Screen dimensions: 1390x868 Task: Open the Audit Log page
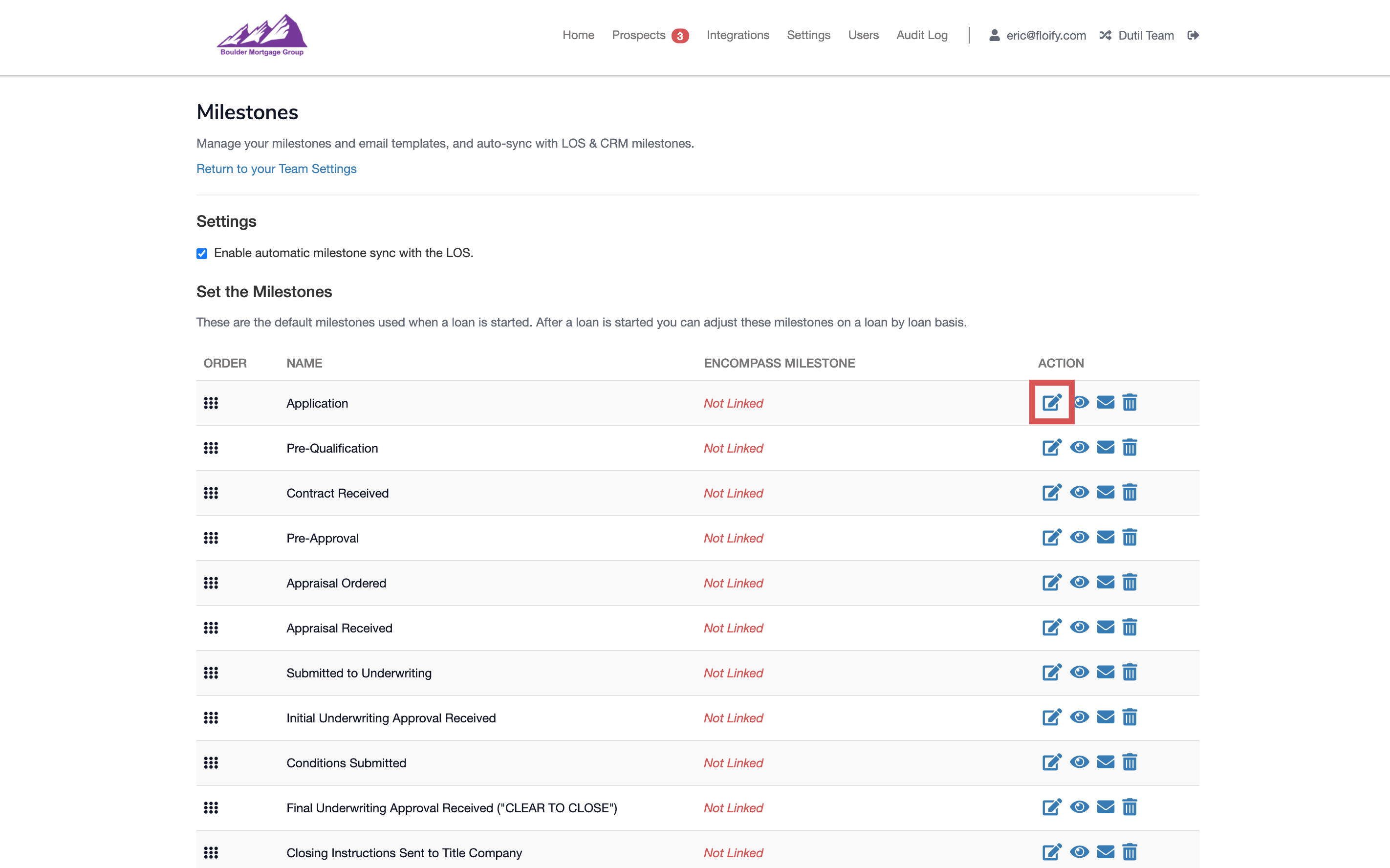click(922, 35)
